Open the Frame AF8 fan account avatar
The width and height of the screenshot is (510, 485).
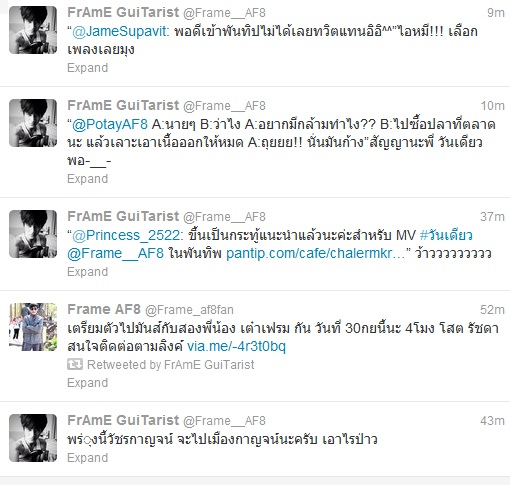tap(33, 327)
